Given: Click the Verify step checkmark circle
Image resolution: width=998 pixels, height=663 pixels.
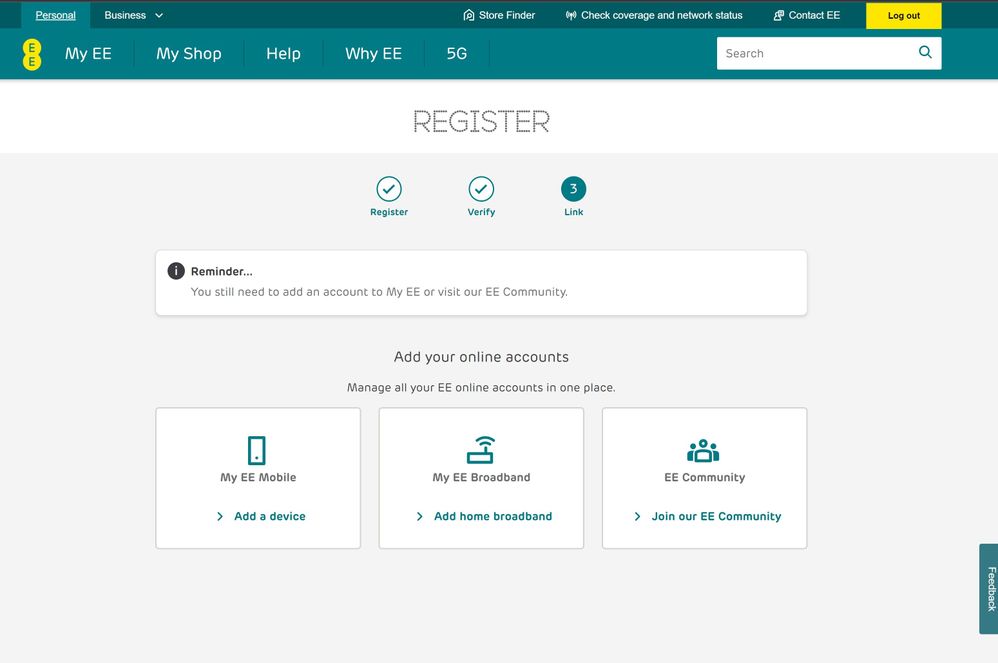Looking at the screenshot, I should (x=481, y=189).
